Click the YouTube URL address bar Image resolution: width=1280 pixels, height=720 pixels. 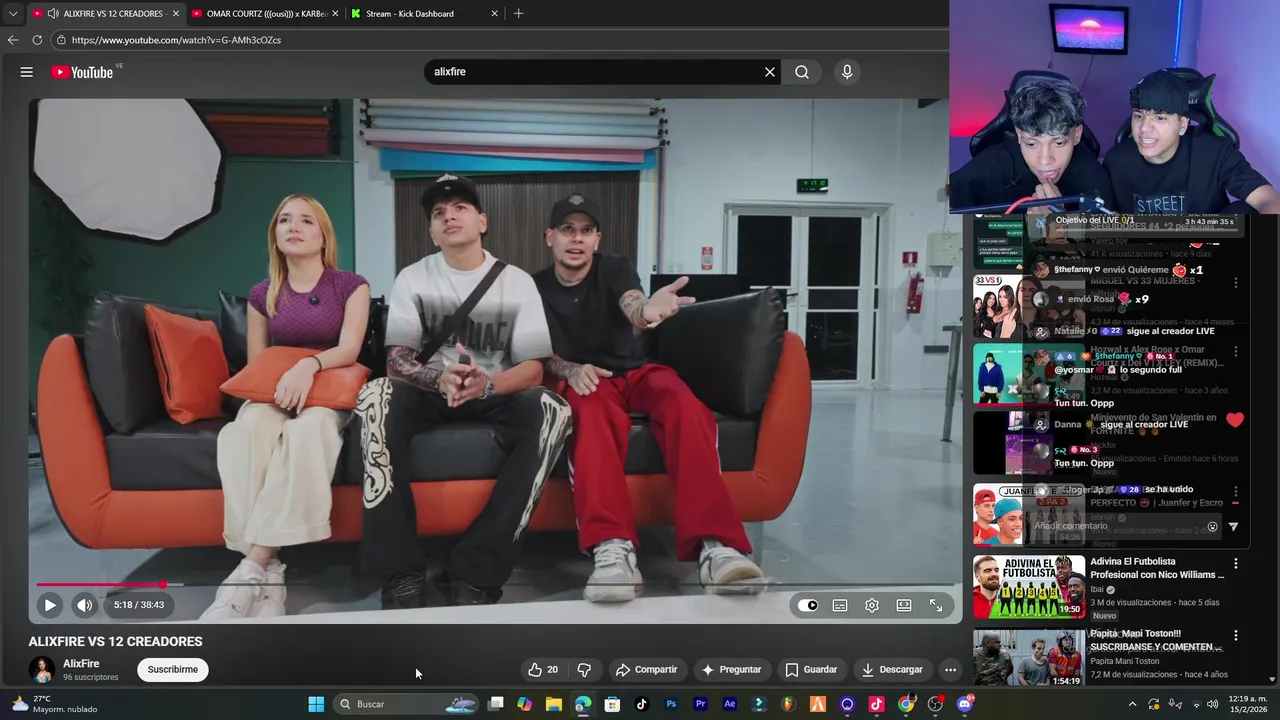[x=500, y=40]
